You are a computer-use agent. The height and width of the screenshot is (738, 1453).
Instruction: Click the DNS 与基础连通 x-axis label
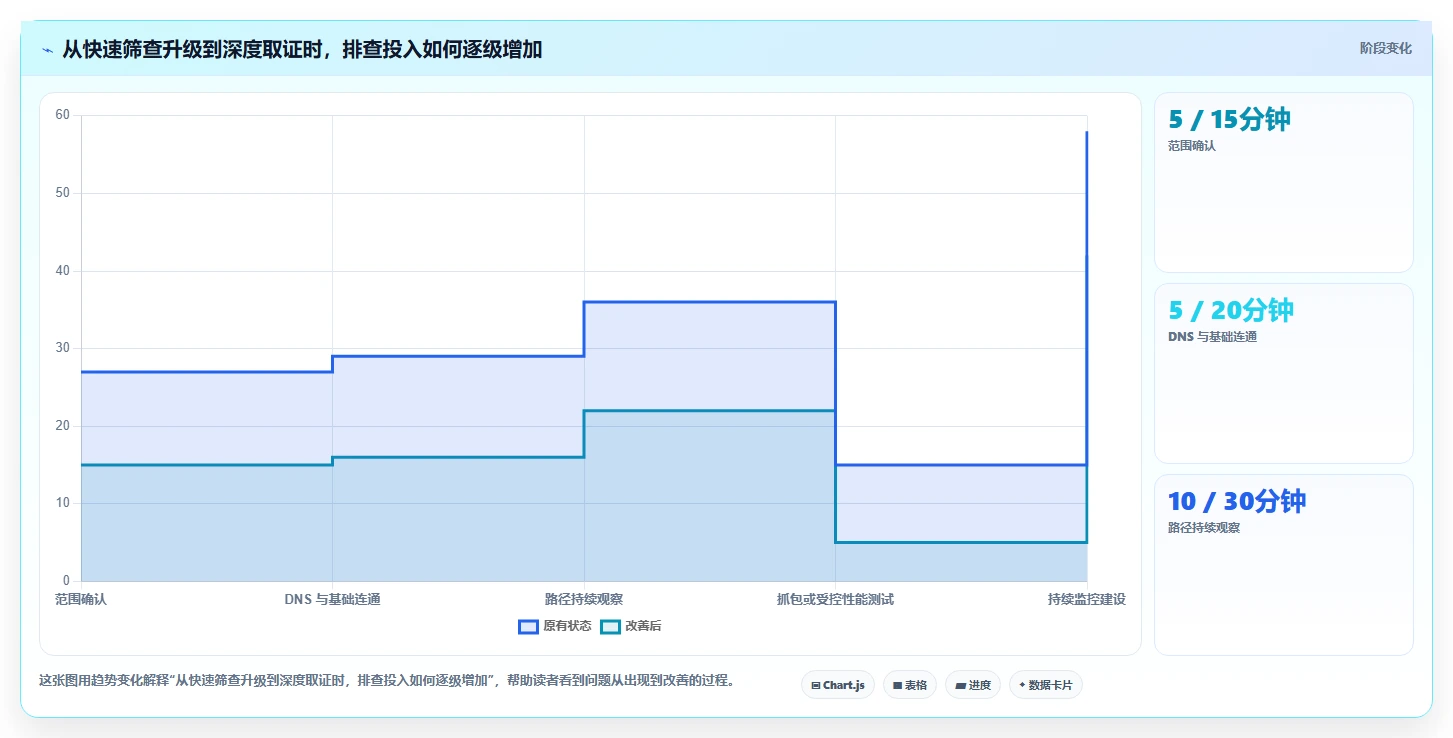pos(332,599)
